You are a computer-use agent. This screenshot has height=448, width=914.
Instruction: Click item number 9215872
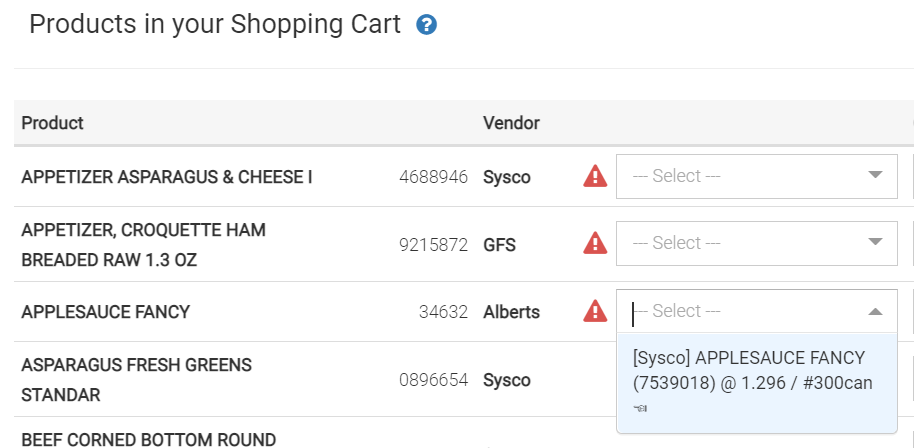coord(433,244)
